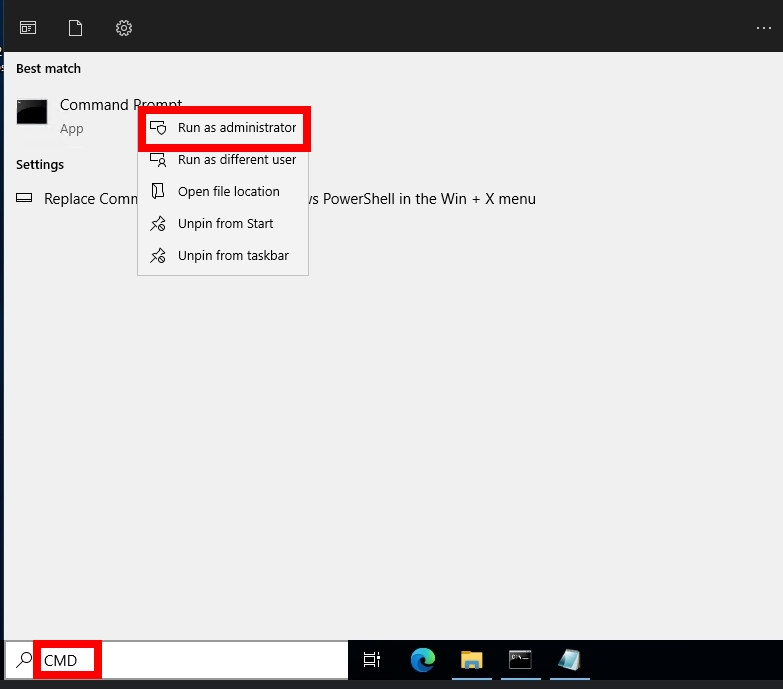Screen dimensions: 783x689
Task: Open the three-dot more options menu
Action: pyautogui.click(x=764, y=28)
